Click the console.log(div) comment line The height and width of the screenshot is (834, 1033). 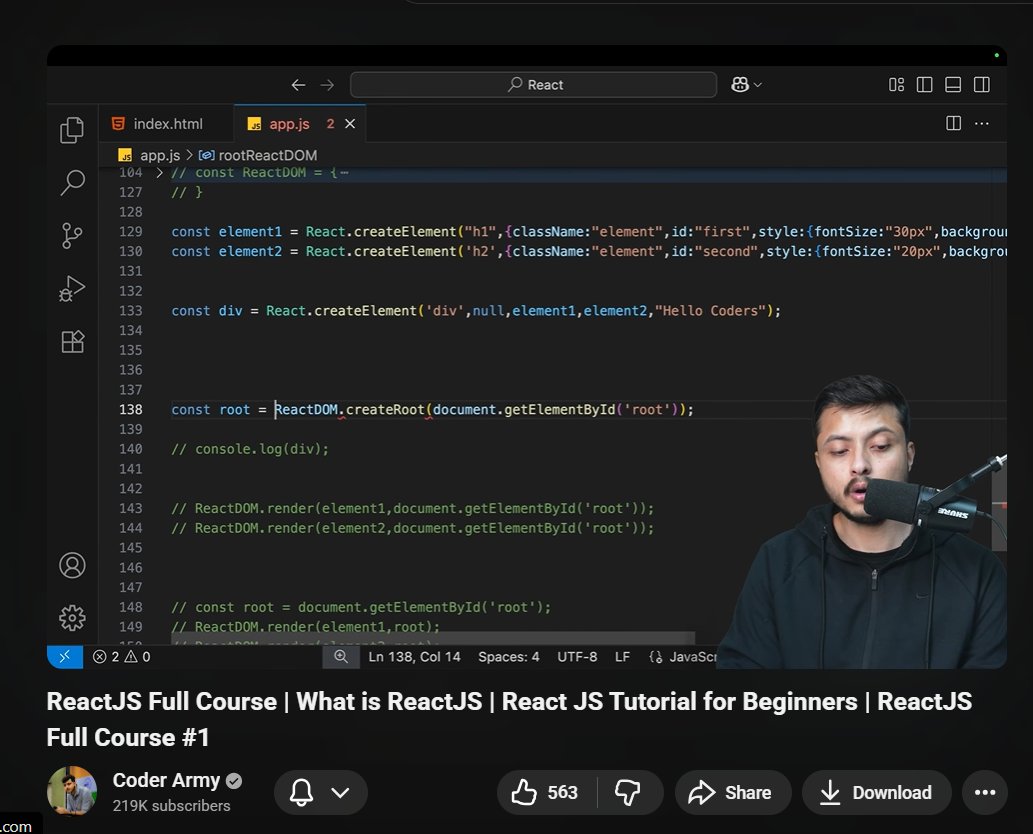pyautogui.click(x=250, y=449)
